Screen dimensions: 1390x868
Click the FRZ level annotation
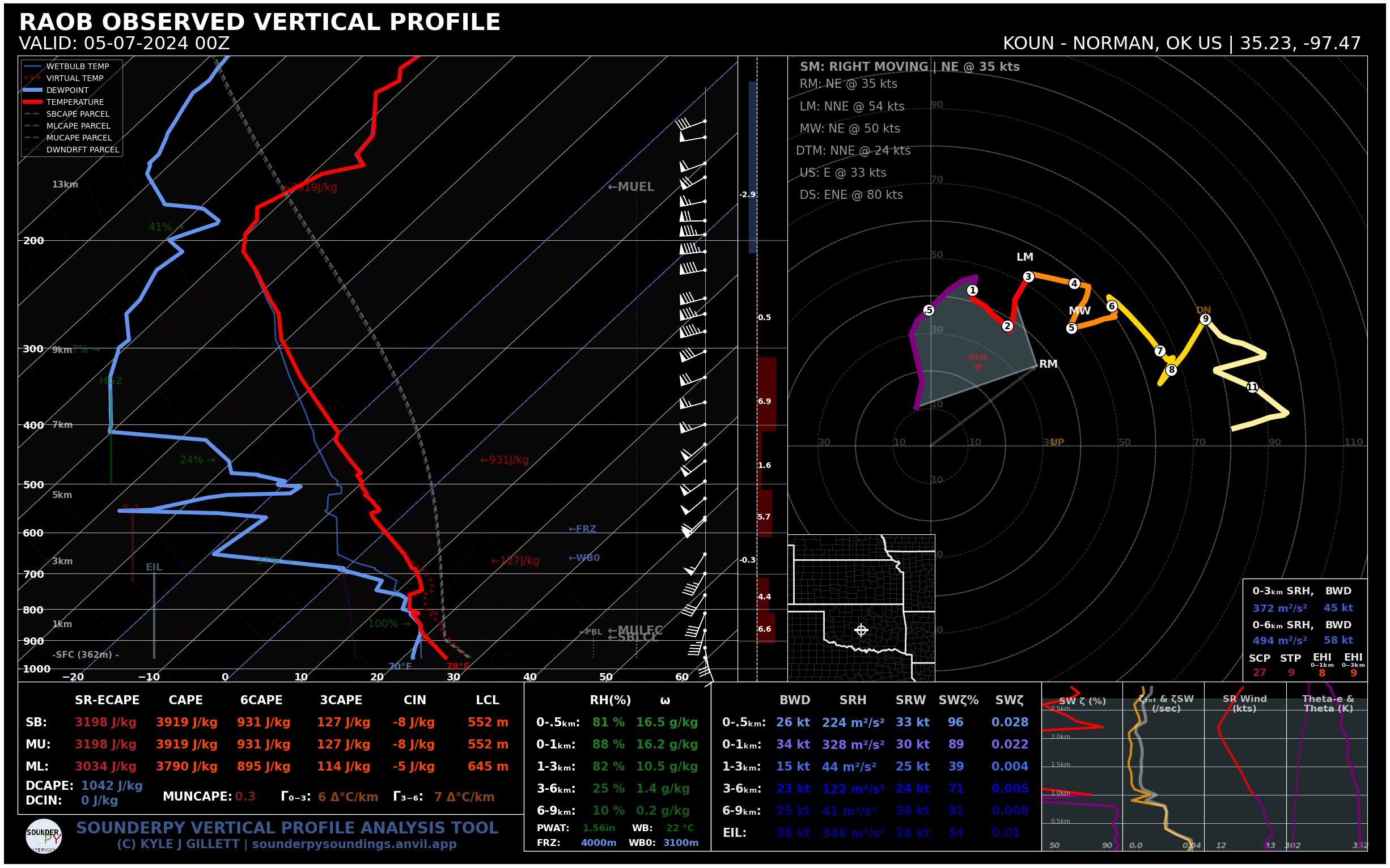[582, 529]
